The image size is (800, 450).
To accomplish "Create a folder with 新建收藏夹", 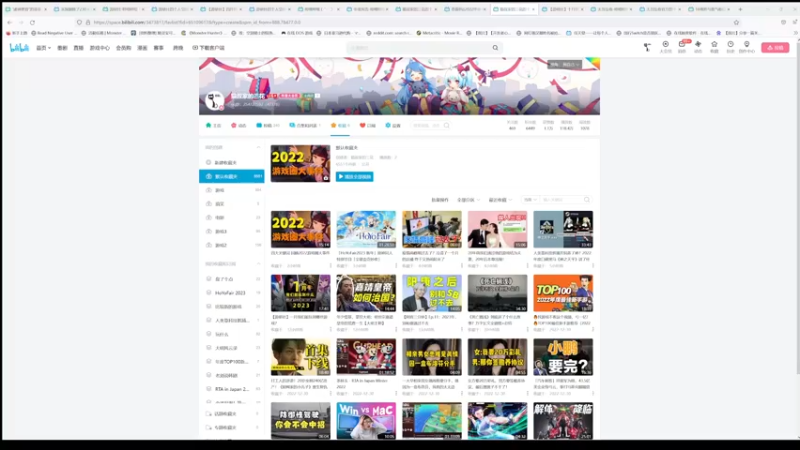I will (225, 163).
